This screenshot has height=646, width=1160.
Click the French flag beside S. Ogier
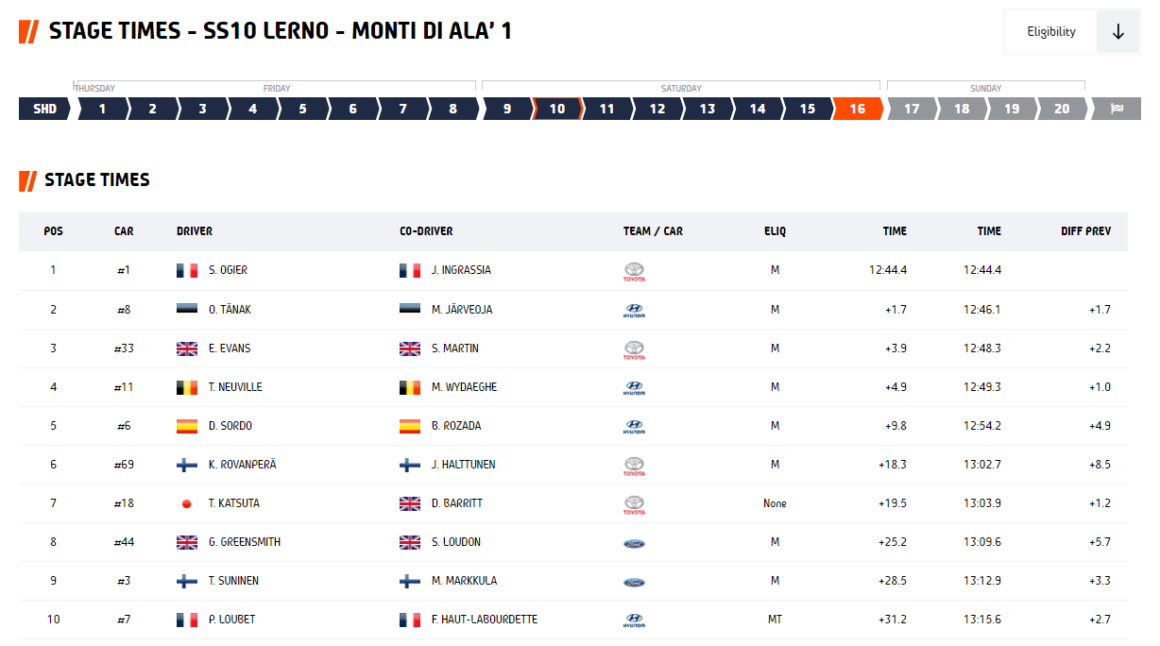click(x=187, y=271)
